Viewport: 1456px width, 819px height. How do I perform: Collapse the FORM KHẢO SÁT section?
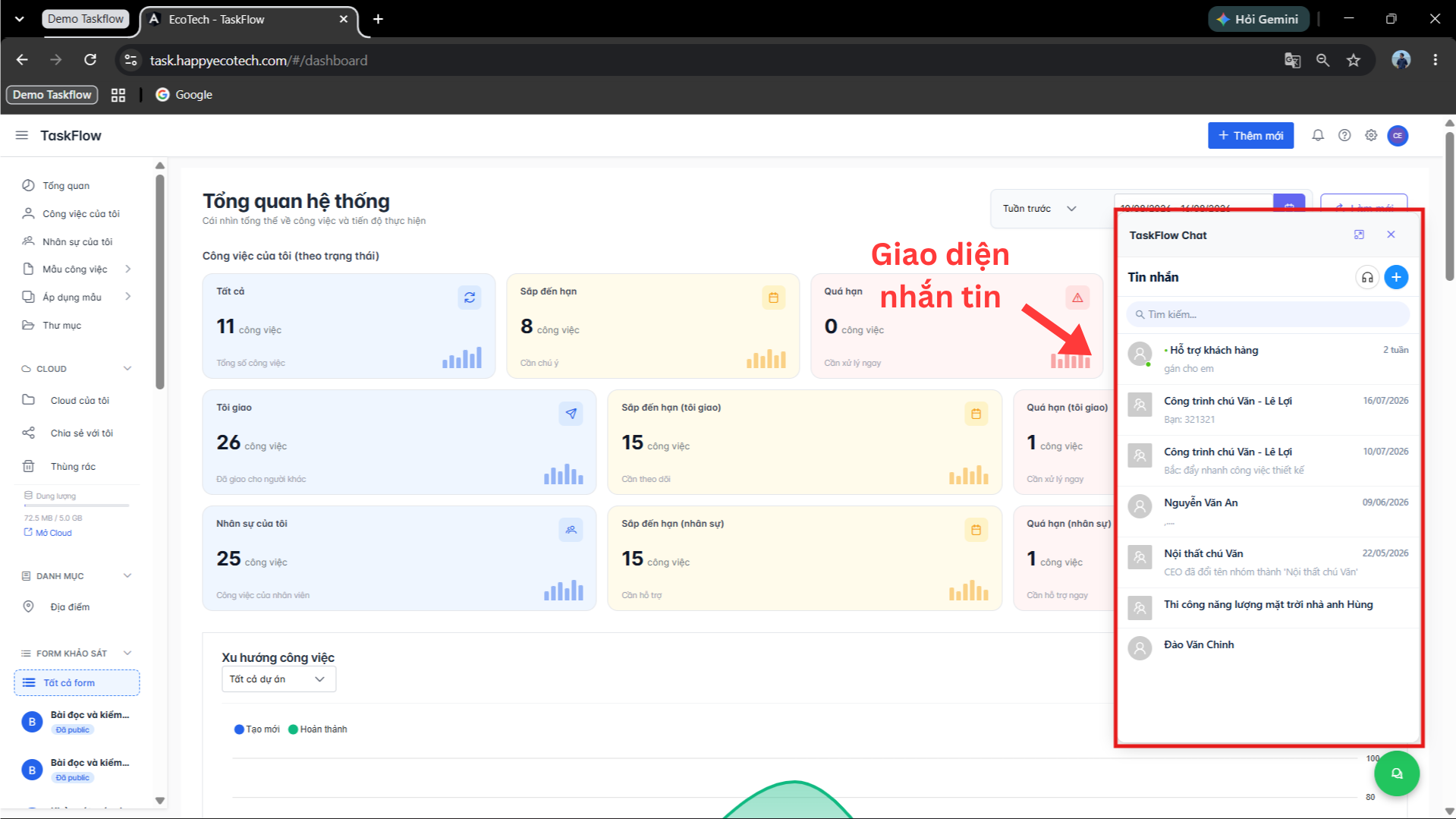coord(127,654)
